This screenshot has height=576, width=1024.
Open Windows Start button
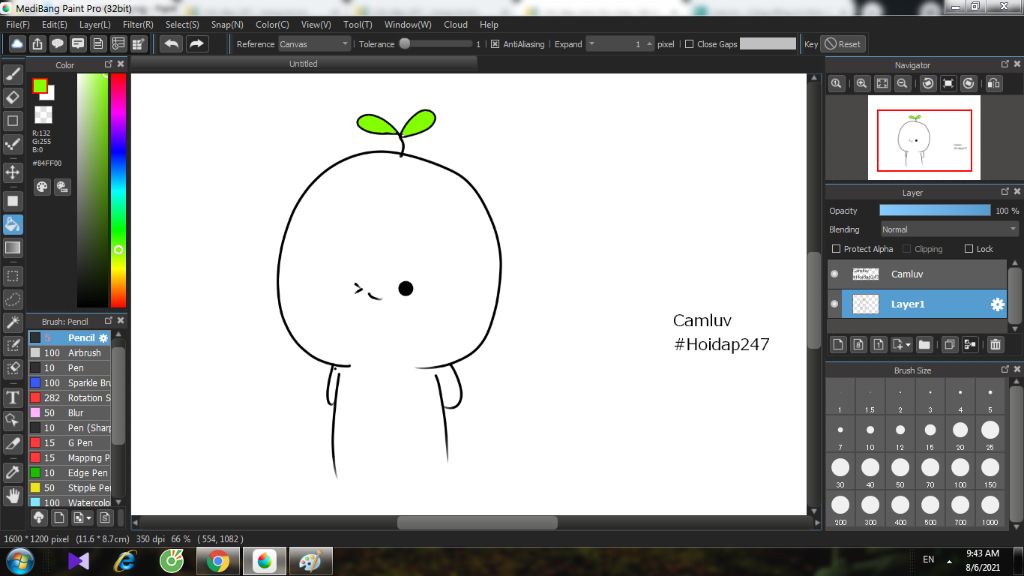(20, 561)
